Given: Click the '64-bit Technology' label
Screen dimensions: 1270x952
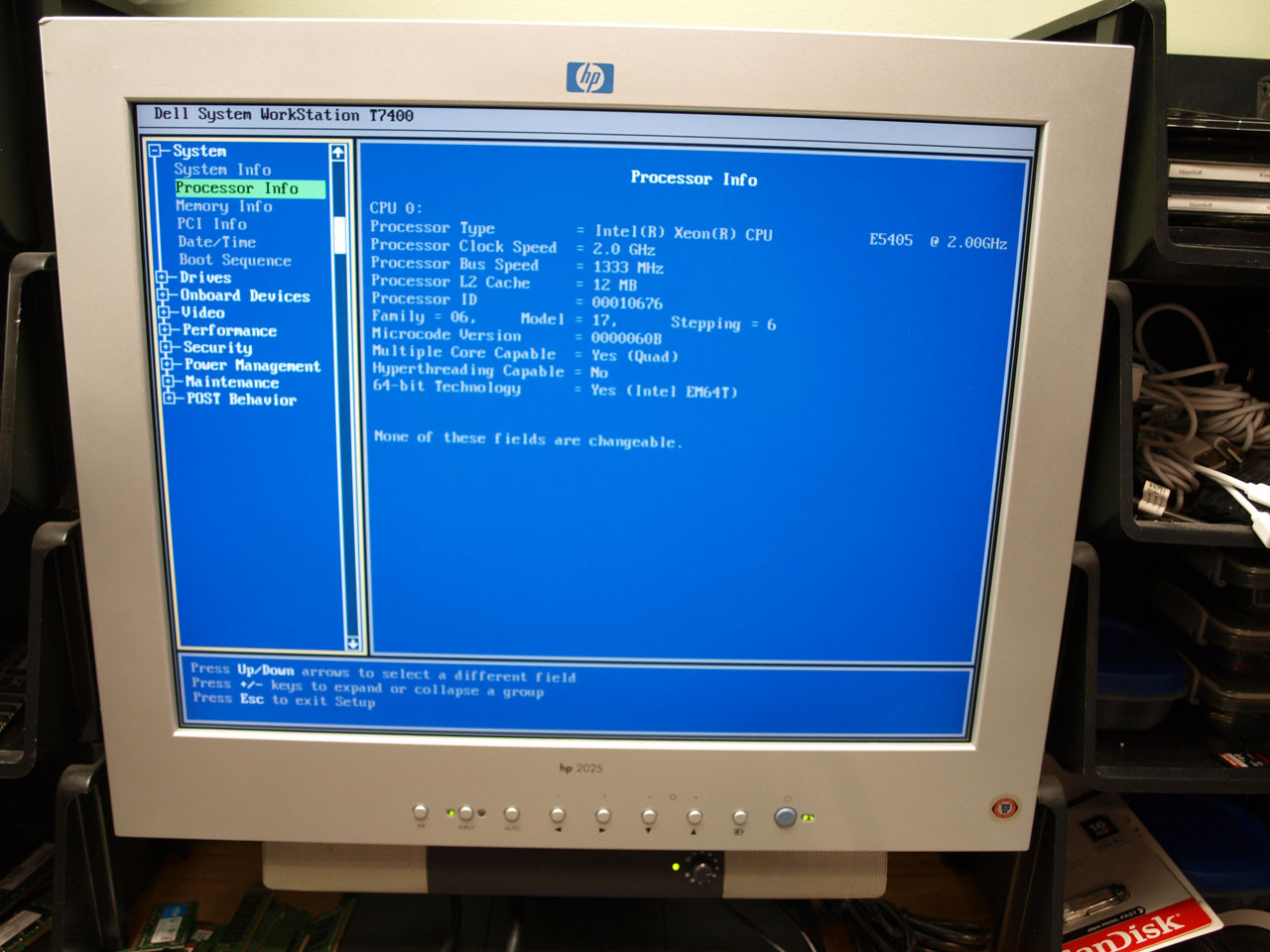Looking at the screenshot, I should [446, 386].
